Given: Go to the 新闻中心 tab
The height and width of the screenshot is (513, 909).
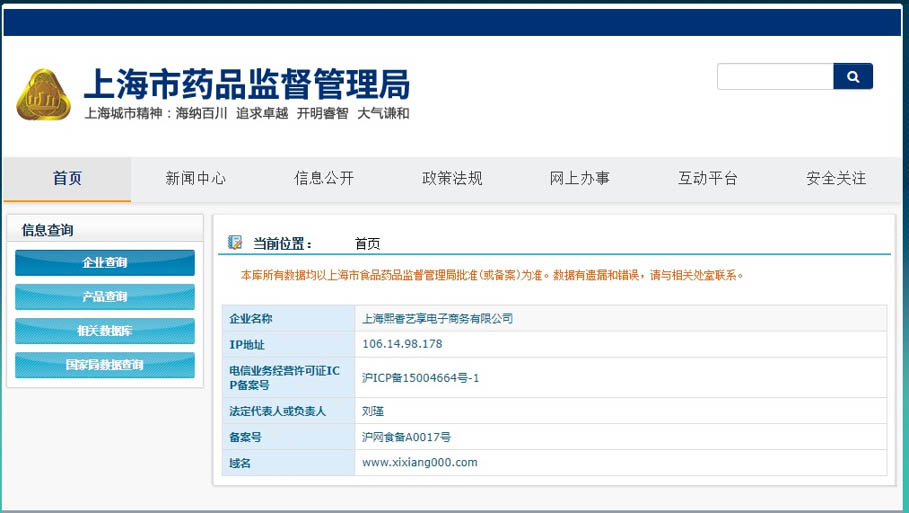Looking at the screenshot, I should [x=195, y=179].
